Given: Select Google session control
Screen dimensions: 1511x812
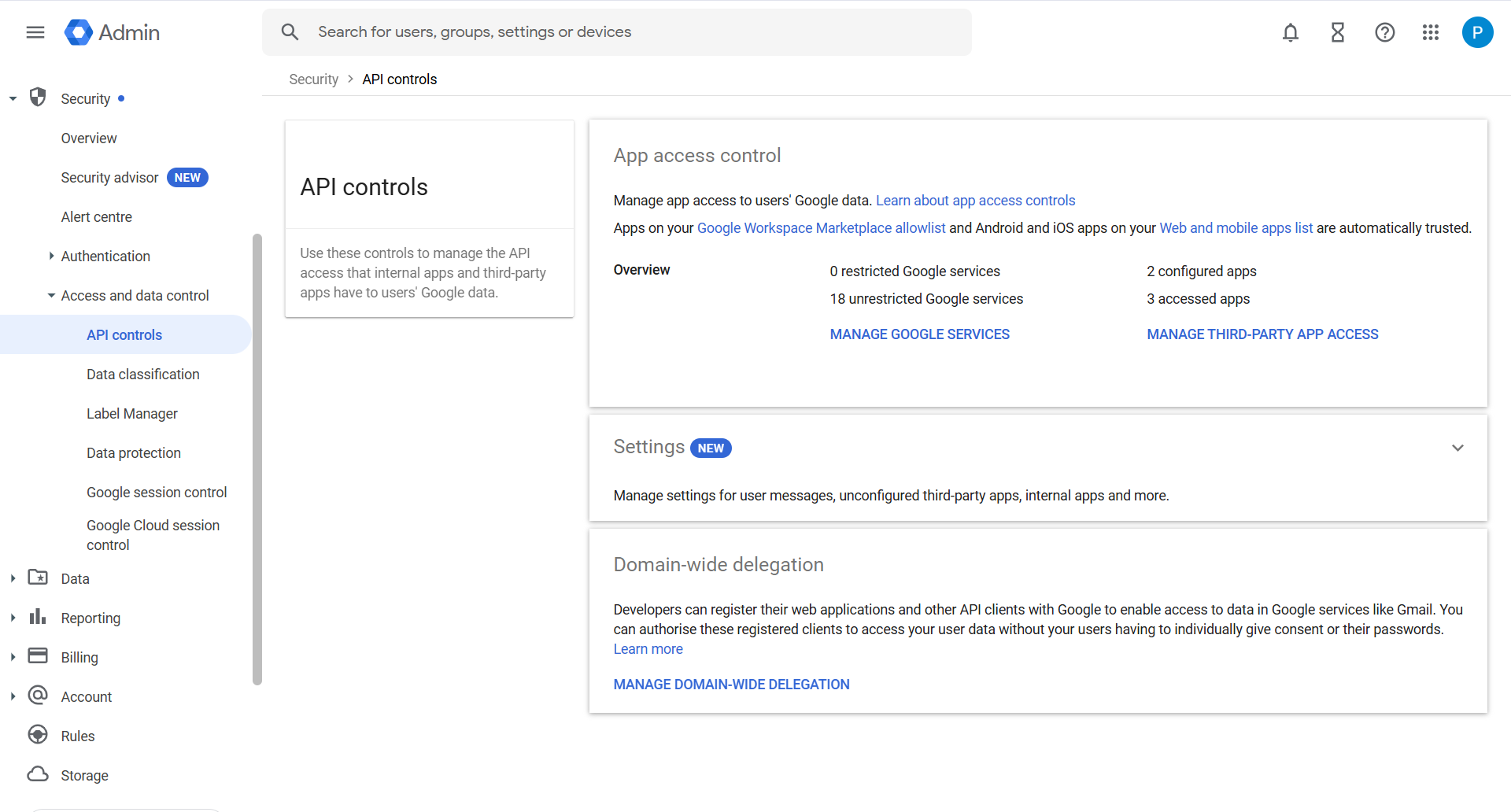Looking at the screenshot, I should (157, 493).
